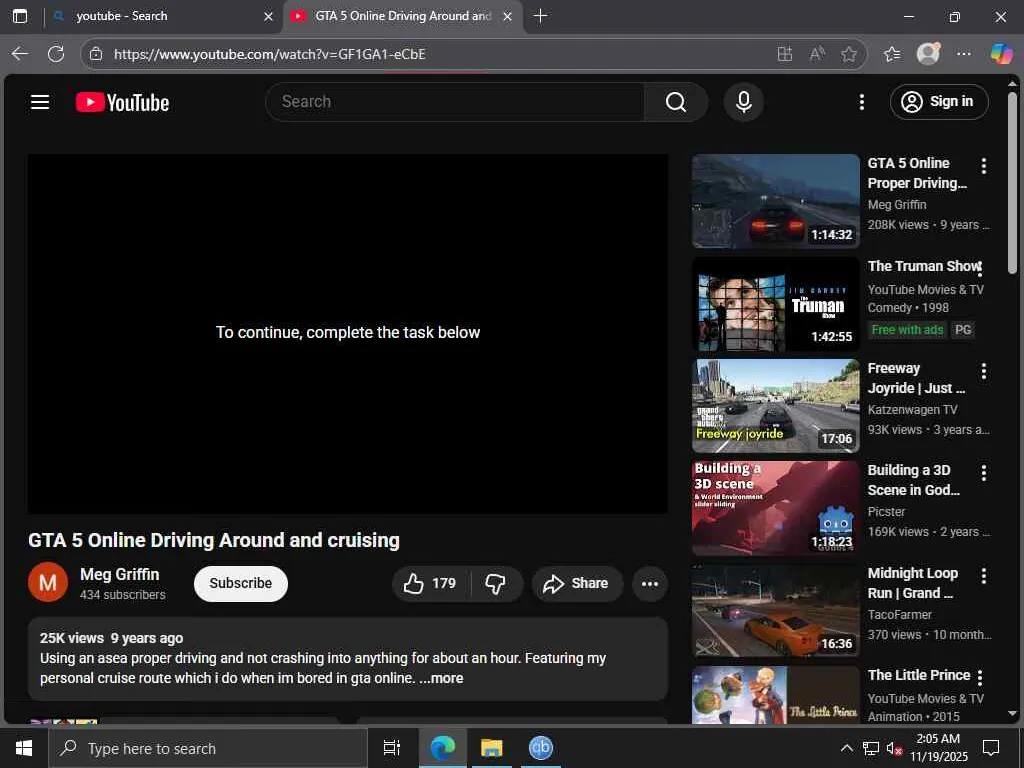
Task: Go back in browser history
Action: [x=20, y=54]
